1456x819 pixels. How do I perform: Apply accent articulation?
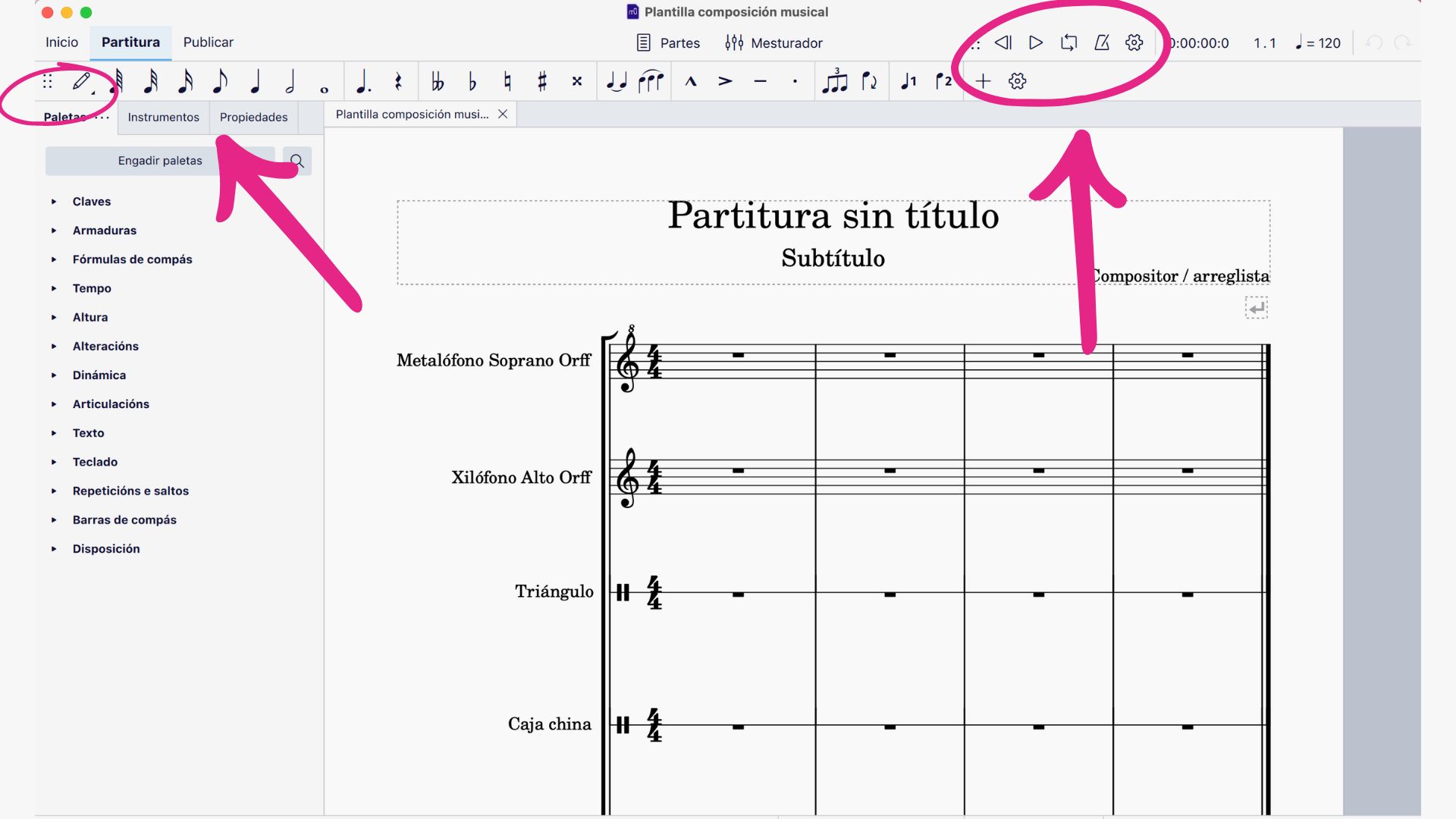coord(725,81)
